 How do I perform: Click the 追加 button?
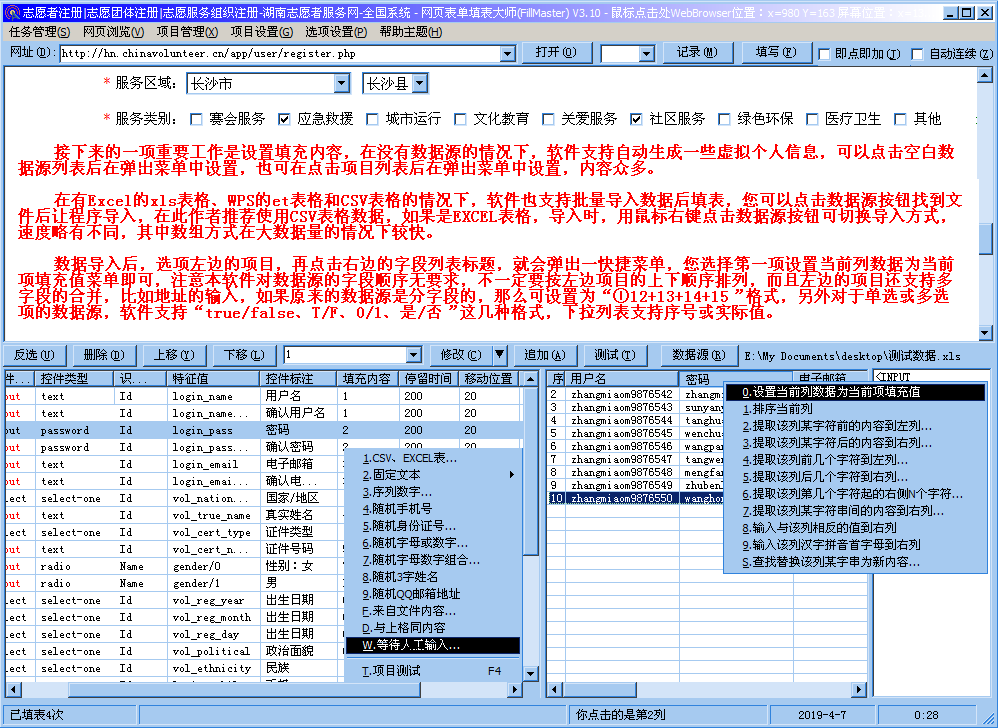[544, 355]
